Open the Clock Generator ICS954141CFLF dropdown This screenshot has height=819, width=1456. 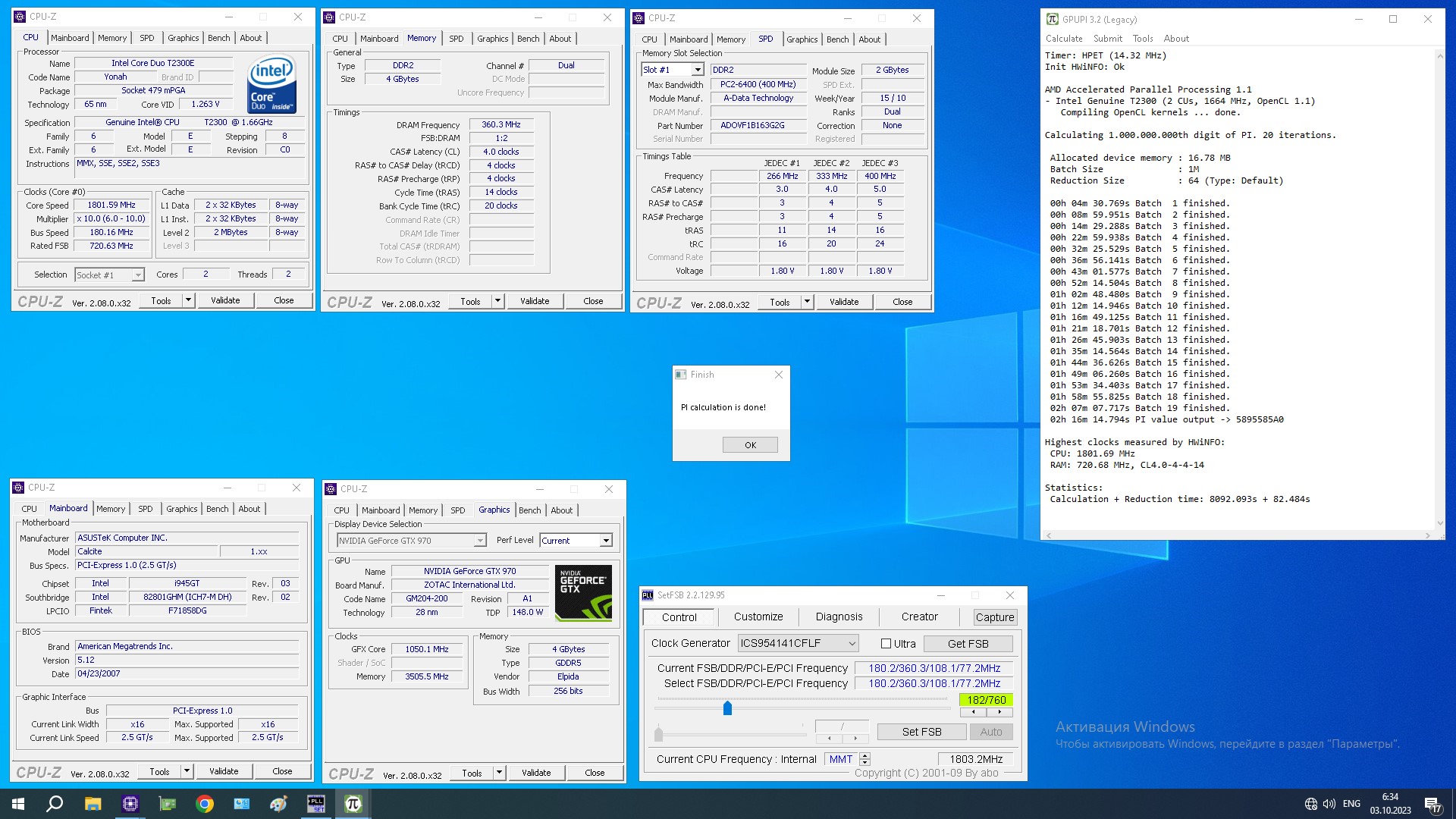[x=799, y=643]
